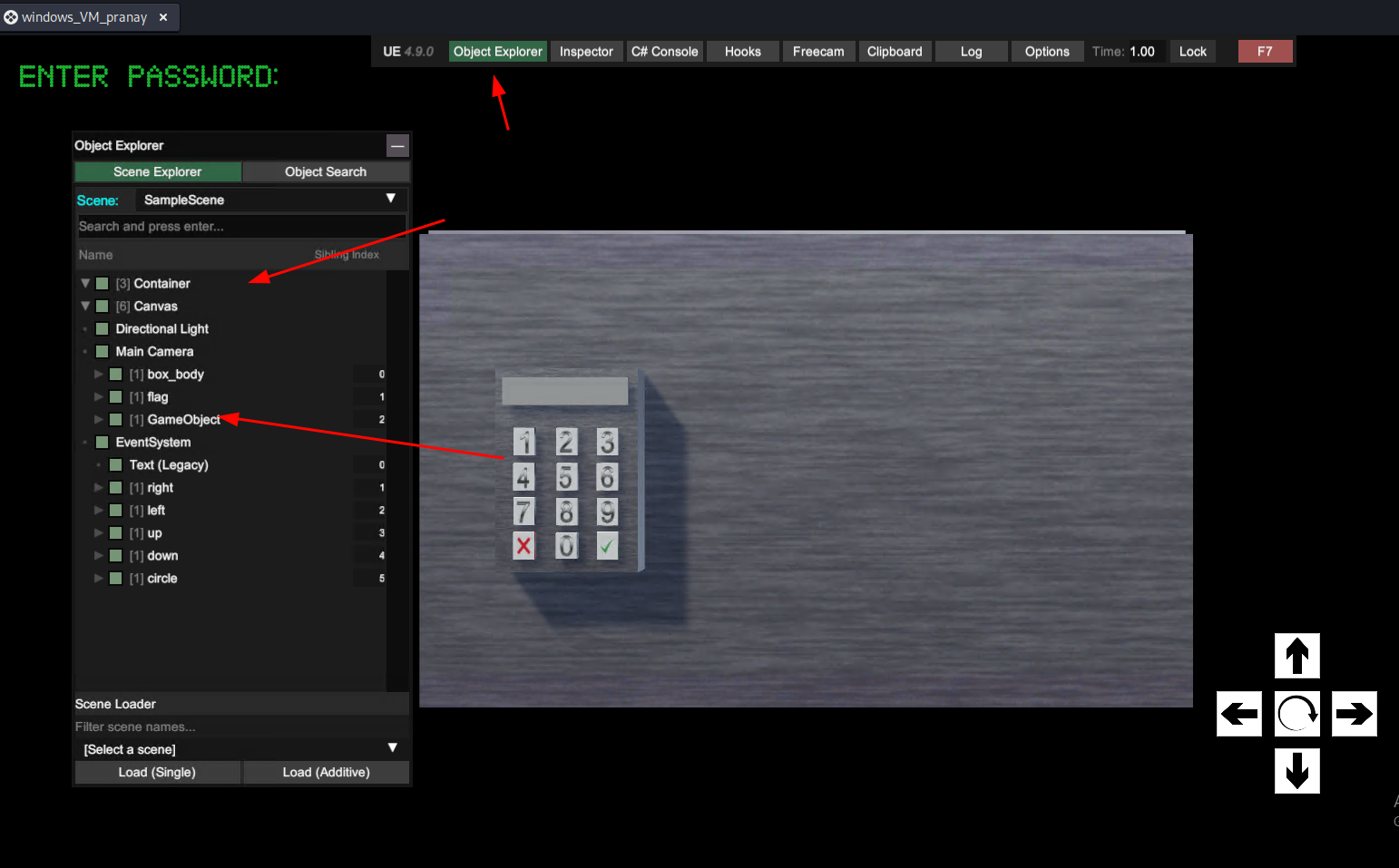Viewport: 1399px width, 868px height.
Task: Toggle the flag object checkbox
Action: pyautogui.click(x=116, y=397)
